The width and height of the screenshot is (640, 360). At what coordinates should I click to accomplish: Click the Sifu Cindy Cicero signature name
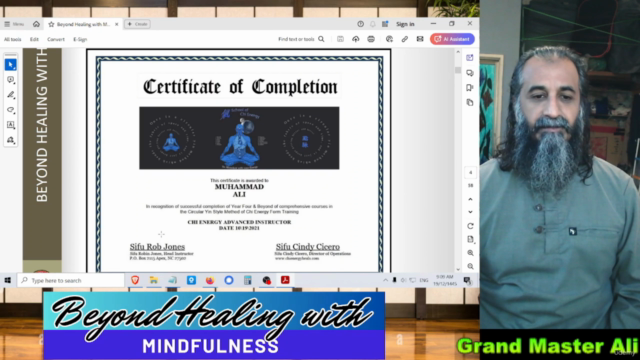(x=307, y=247)
